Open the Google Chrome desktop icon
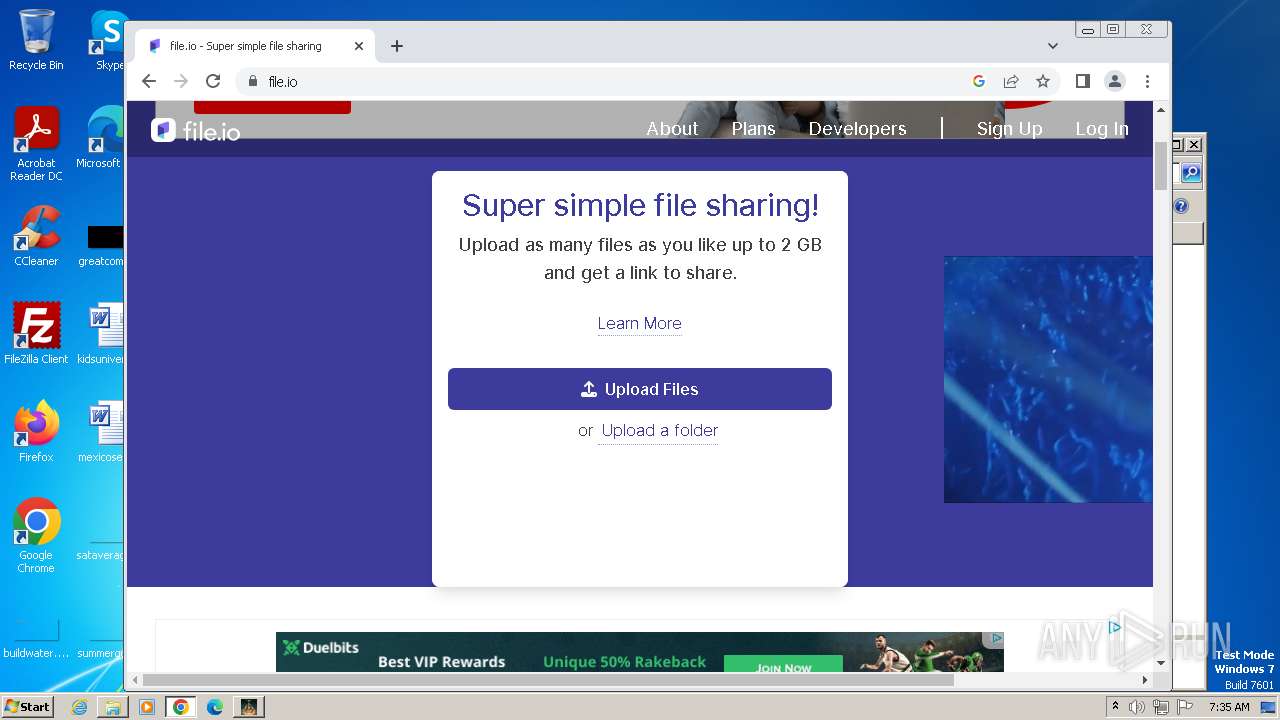Viewport: 1280px width, 720px height. click(36, 536)
